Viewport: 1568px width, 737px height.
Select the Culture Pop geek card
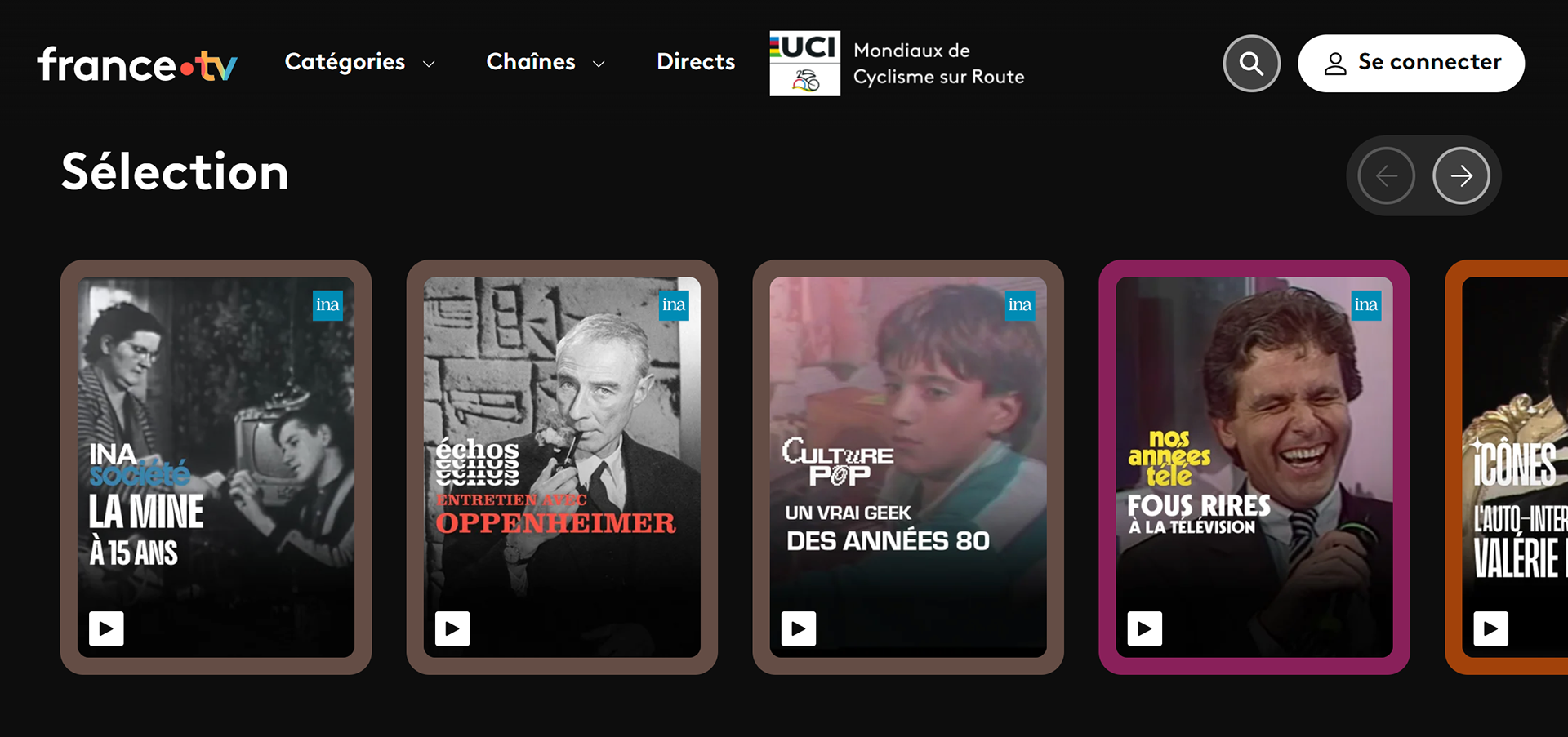[908, 467]
